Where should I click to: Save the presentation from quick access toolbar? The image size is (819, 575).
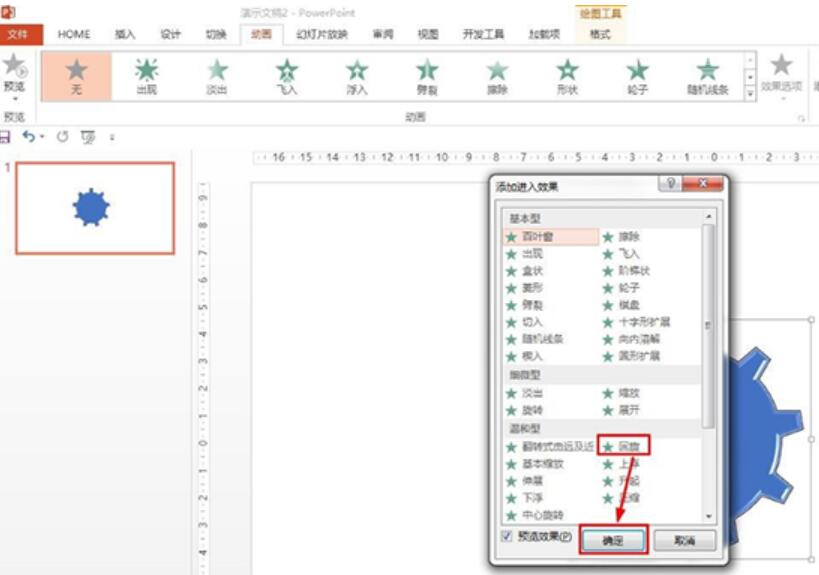[x=5, y=137]
